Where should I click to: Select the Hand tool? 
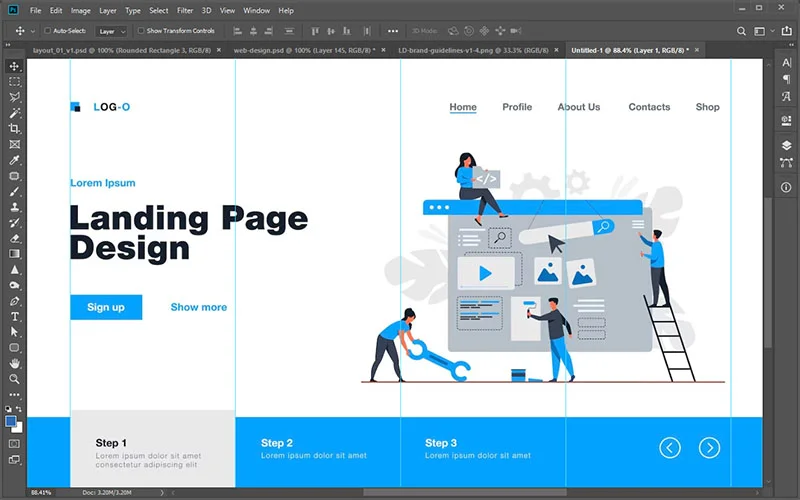tap(14, 363)
